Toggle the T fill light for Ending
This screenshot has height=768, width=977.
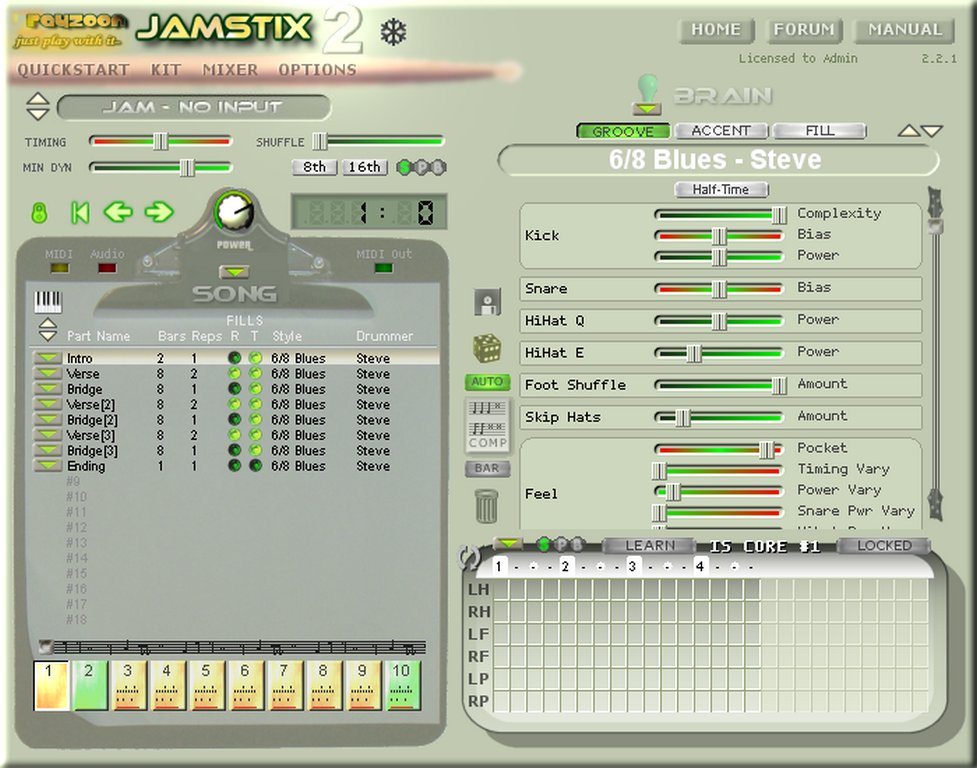click(255, 466)
